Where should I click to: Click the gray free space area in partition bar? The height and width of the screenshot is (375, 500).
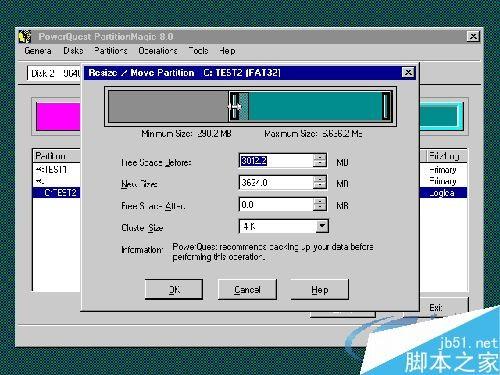click(169, 106)
